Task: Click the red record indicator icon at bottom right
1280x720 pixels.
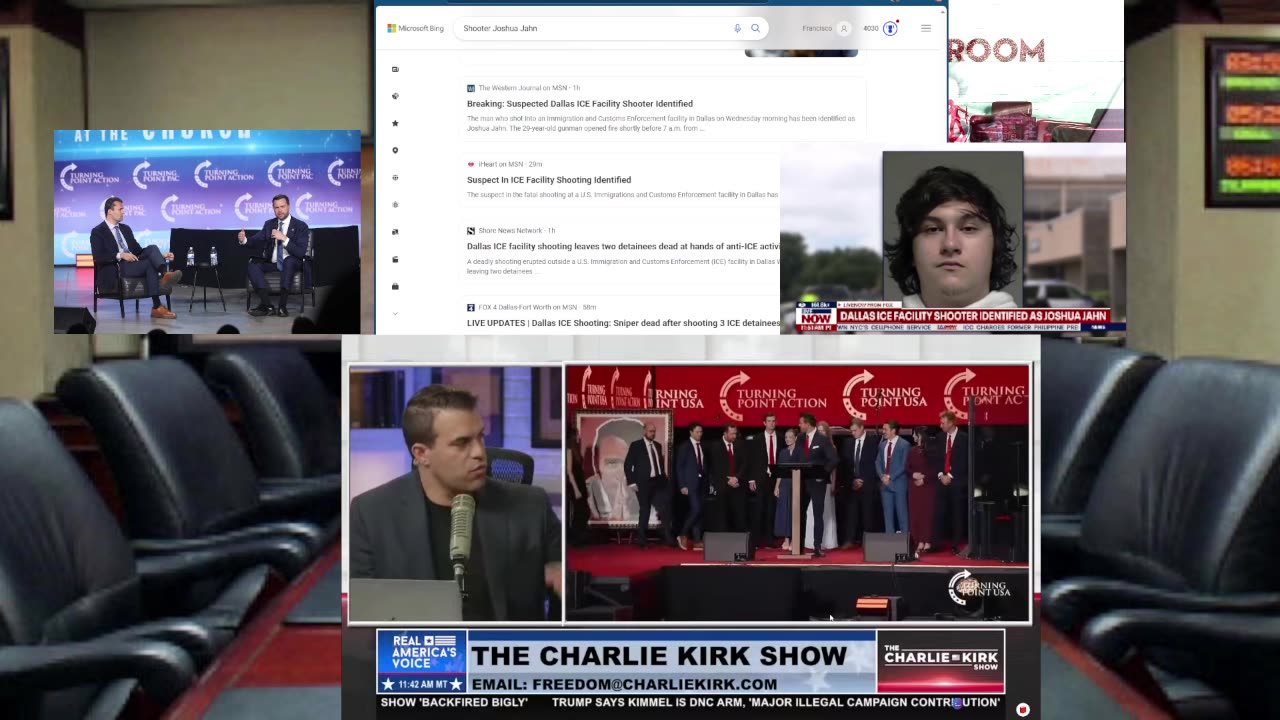Action: point(1022,710)
